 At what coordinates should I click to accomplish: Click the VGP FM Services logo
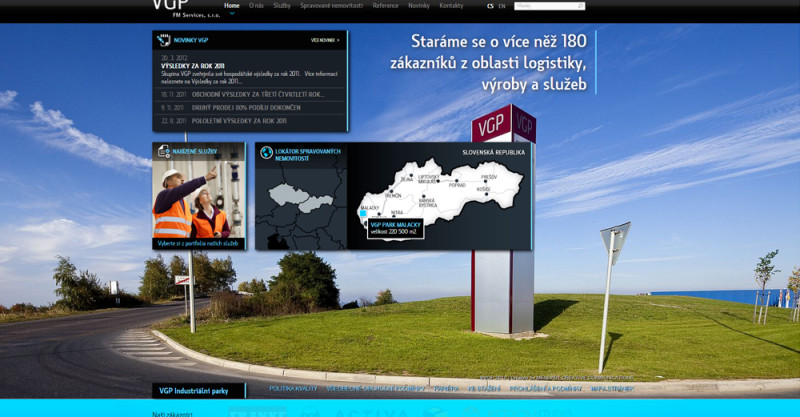point(186,9)
